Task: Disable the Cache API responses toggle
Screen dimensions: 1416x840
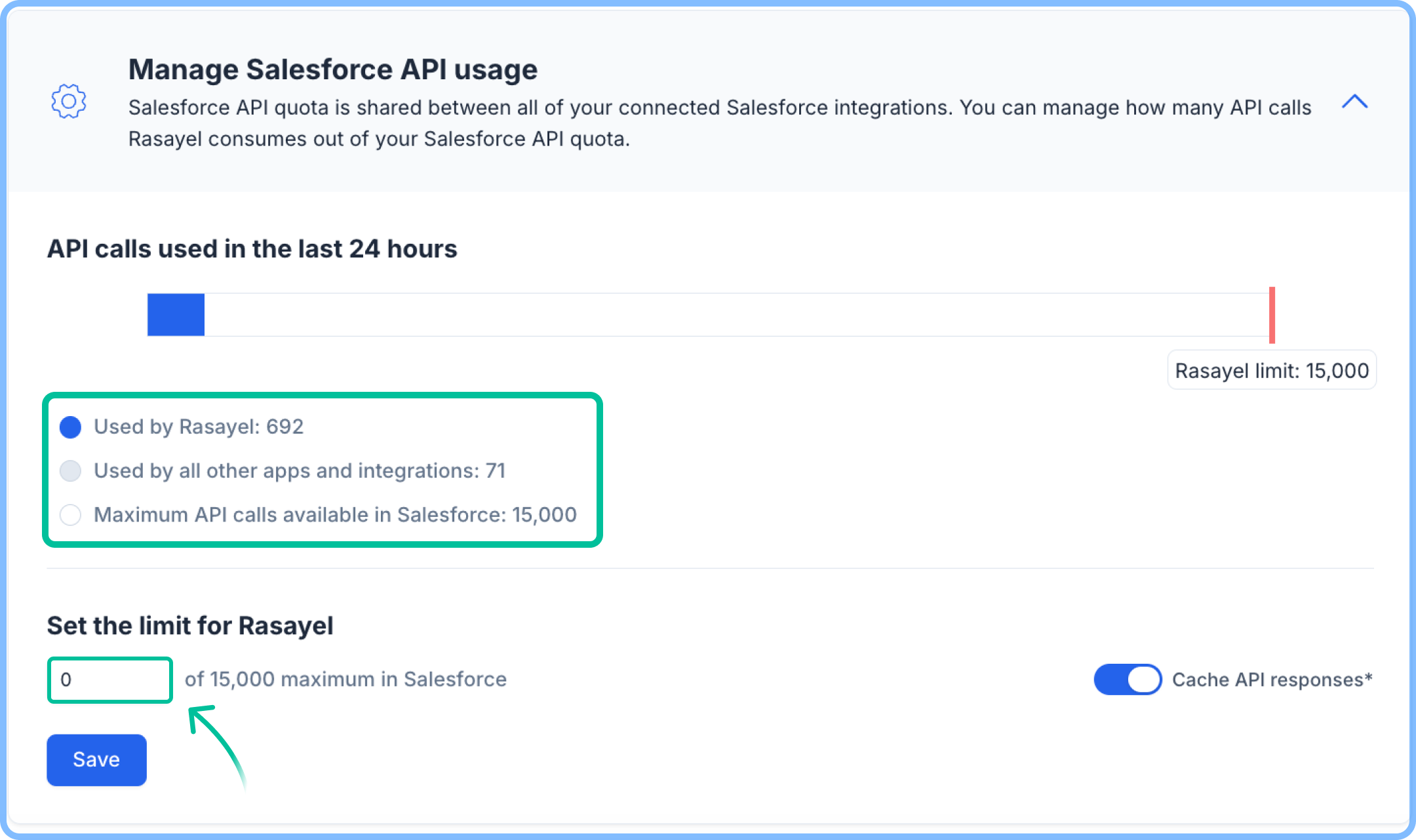Action: point(1128,679)
